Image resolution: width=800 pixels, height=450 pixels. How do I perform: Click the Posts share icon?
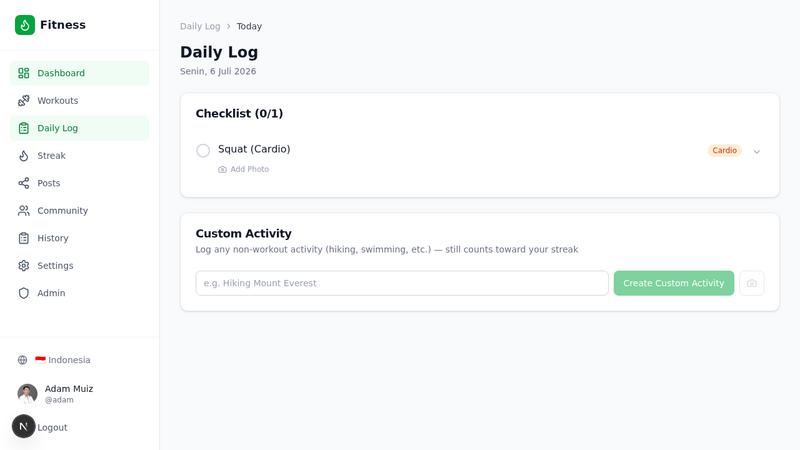pyautogui.click(x=23, y=183)
